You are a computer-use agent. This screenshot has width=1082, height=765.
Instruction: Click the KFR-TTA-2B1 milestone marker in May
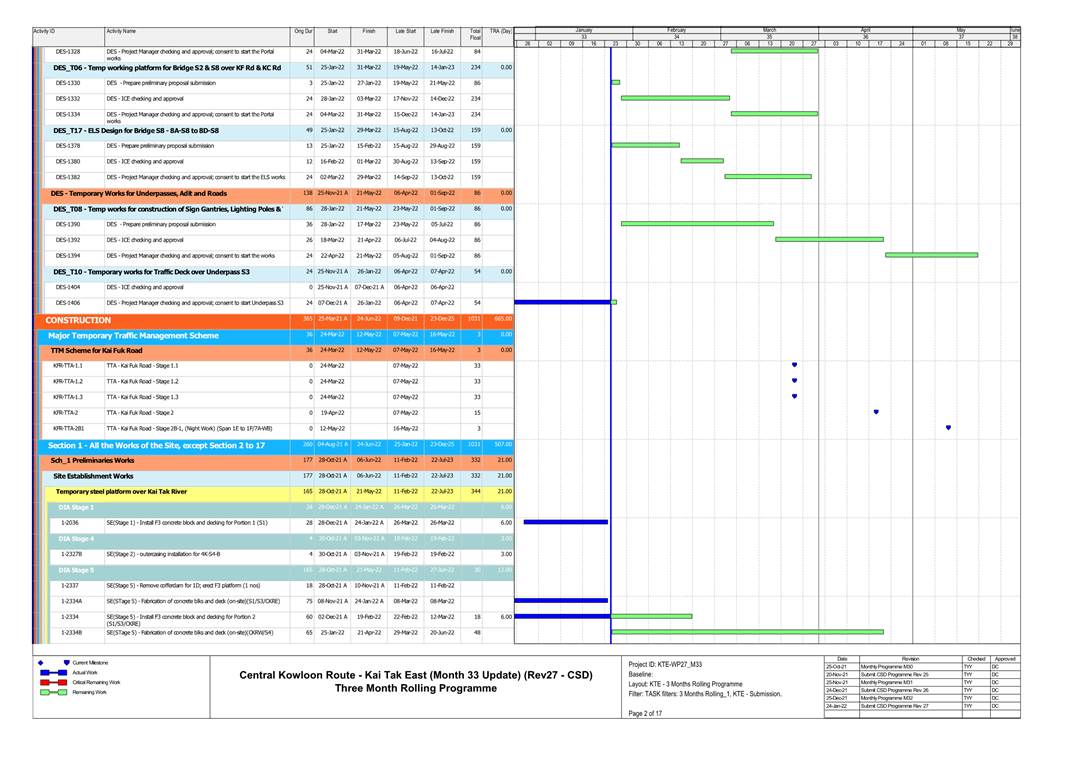[948, 428]
